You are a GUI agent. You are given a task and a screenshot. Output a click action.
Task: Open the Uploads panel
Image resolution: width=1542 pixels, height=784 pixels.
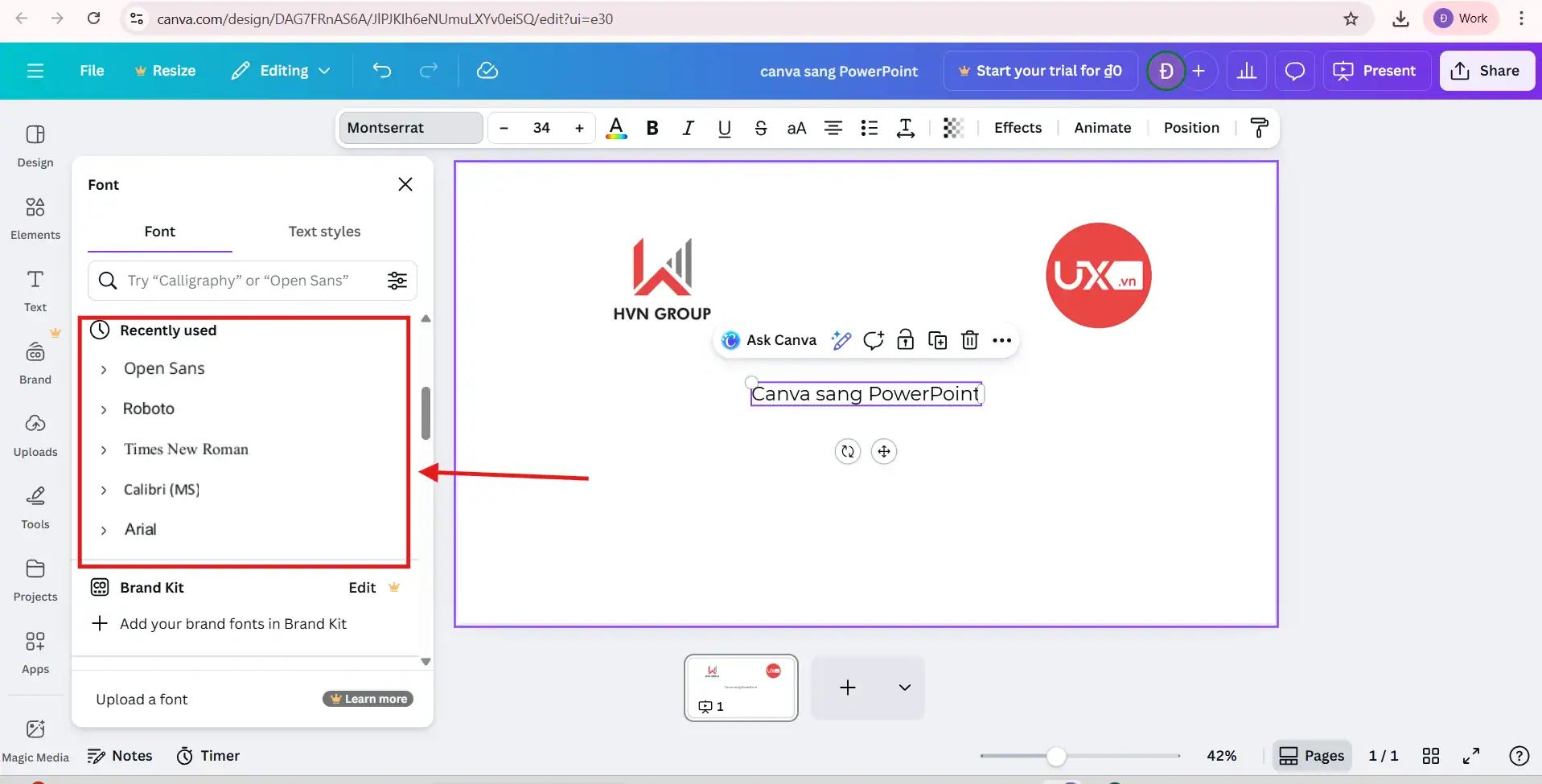35,434
